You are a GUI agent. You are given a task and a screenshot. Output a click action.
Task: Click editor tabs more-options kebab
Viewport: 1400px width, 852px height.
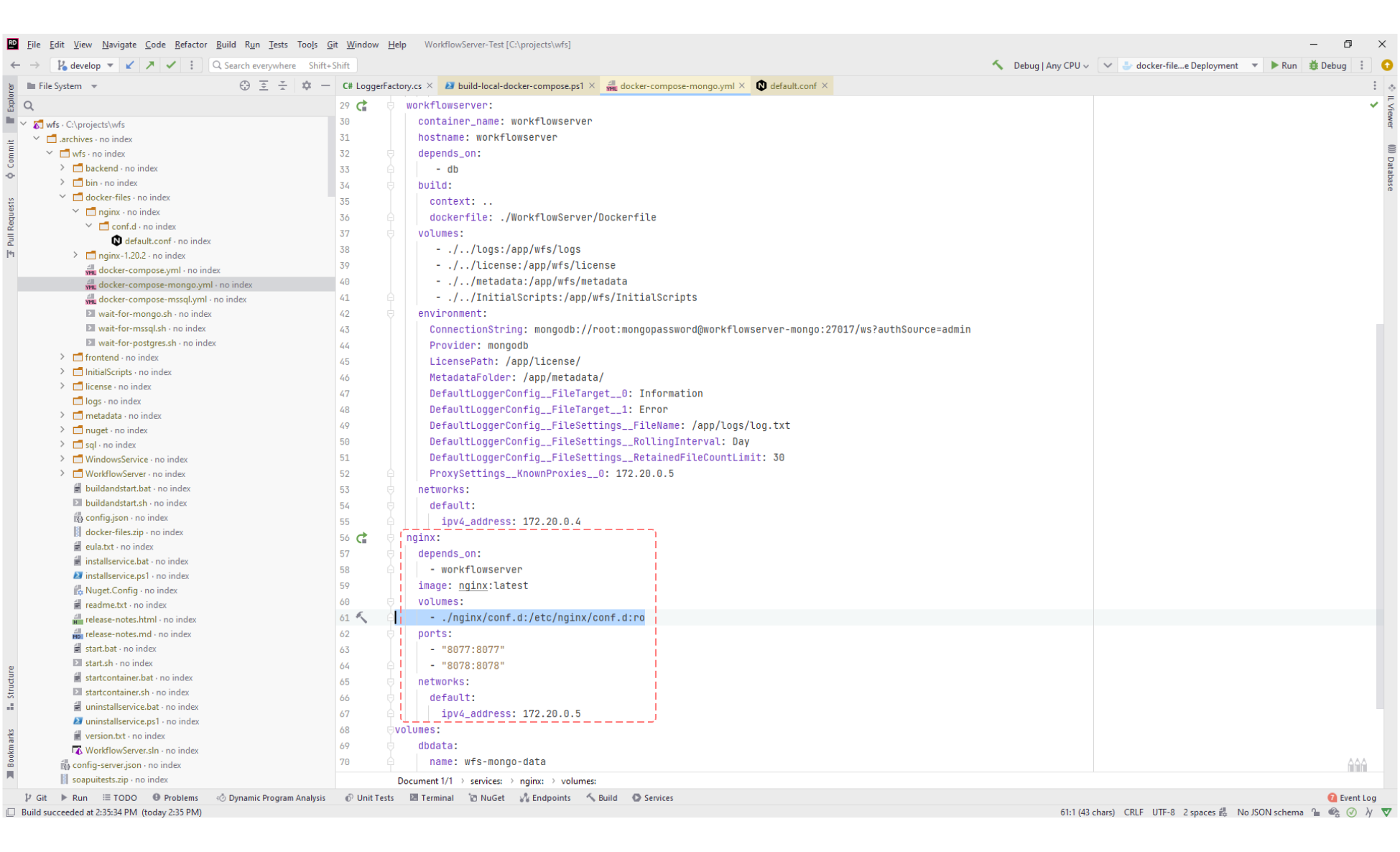(1375, 85)
